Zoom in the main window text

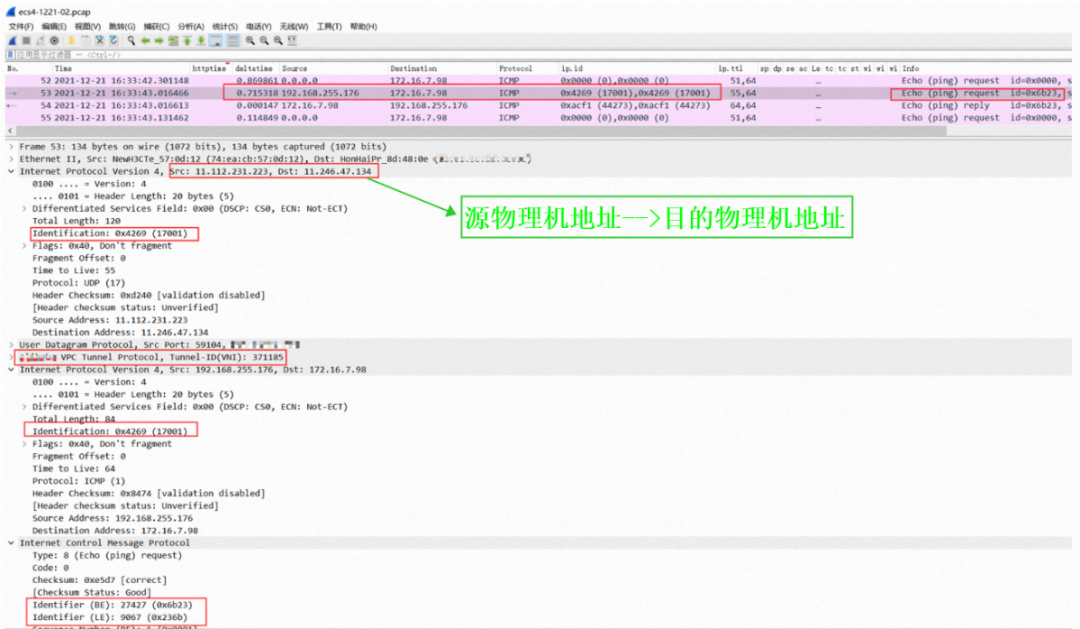click(x=250, y=41)
